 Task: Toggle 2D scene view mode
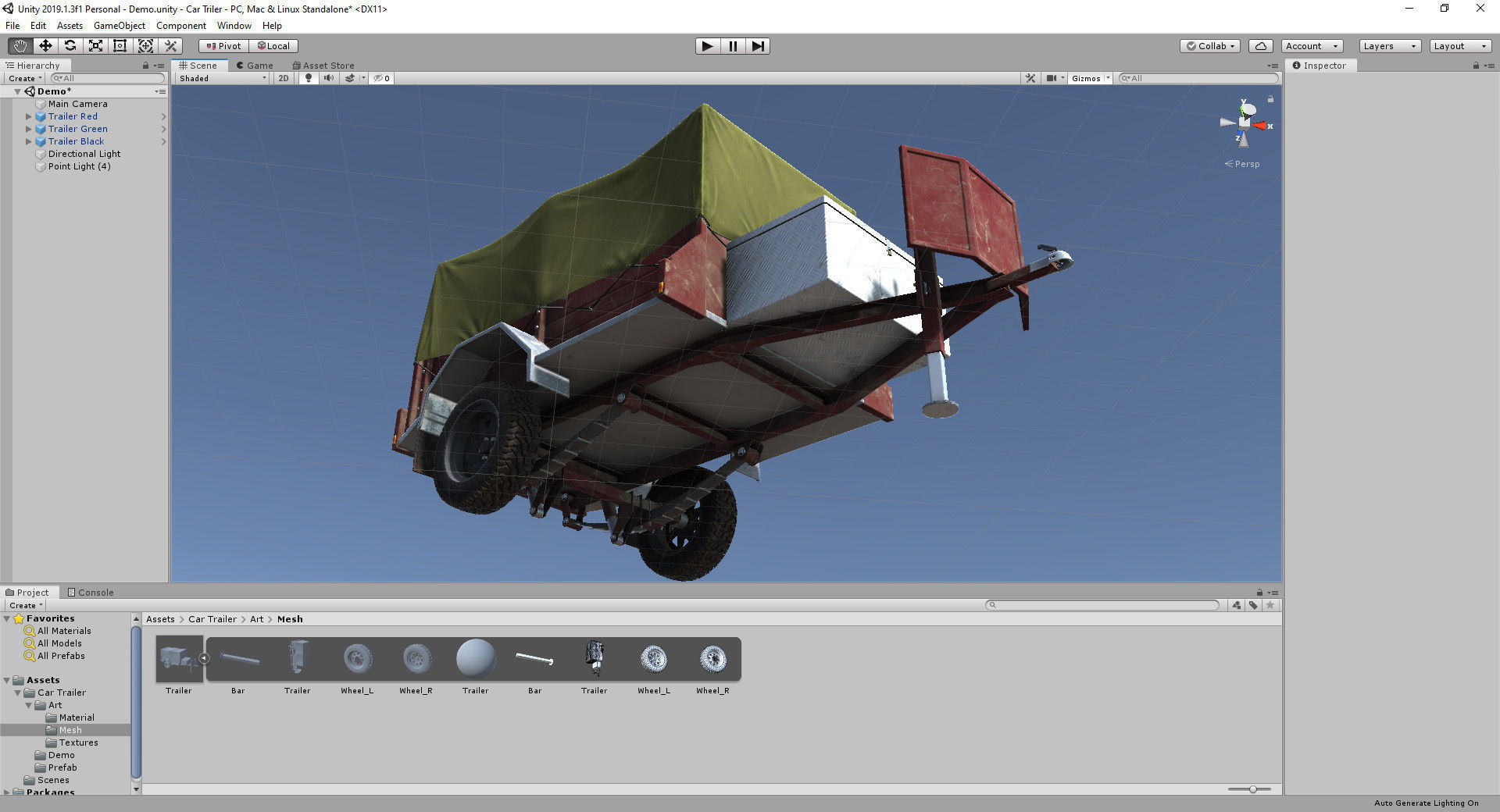tap(284, 78)
